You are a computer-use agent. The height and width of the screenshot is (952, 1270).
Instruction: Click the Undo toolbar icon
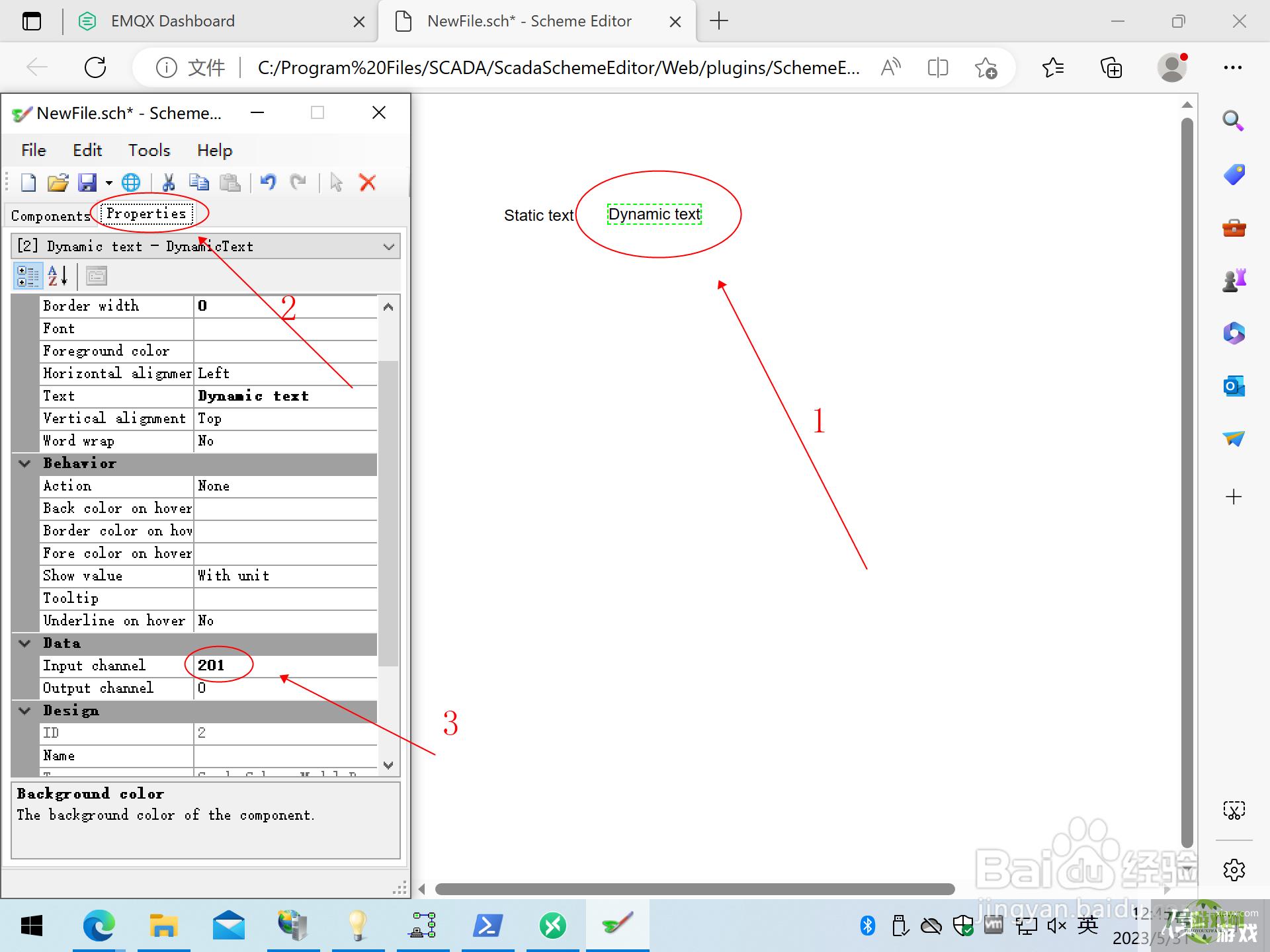(268, 181)
